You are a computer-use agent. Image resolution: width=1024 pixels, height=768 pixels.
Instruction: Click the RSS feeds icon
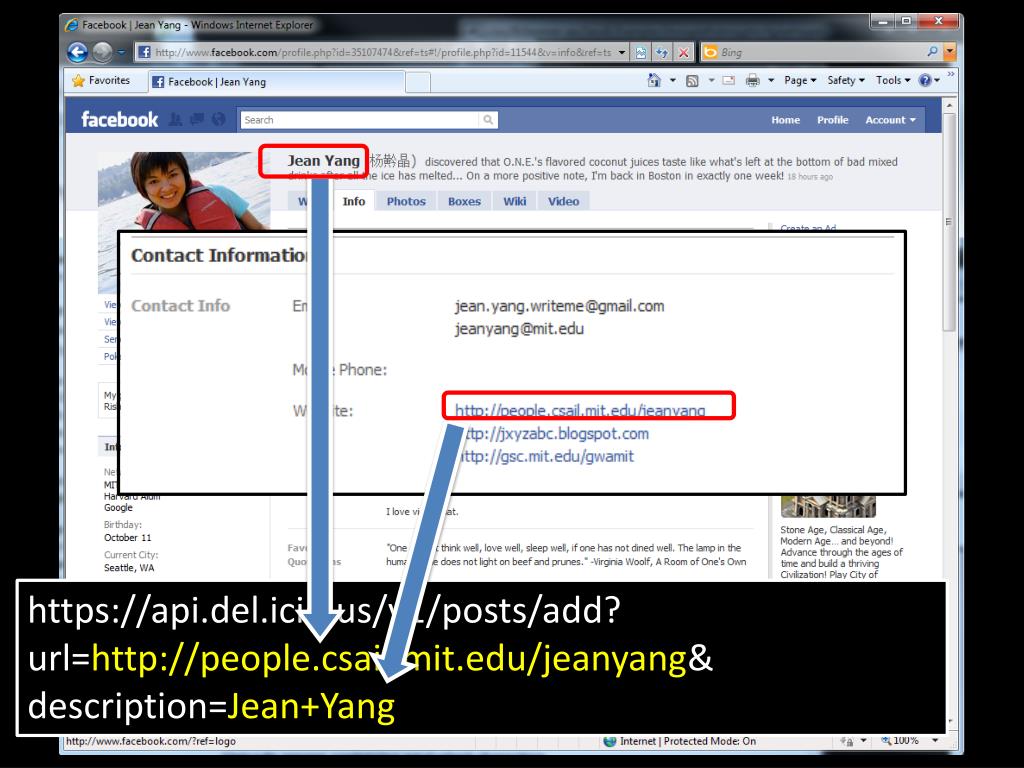692,80
